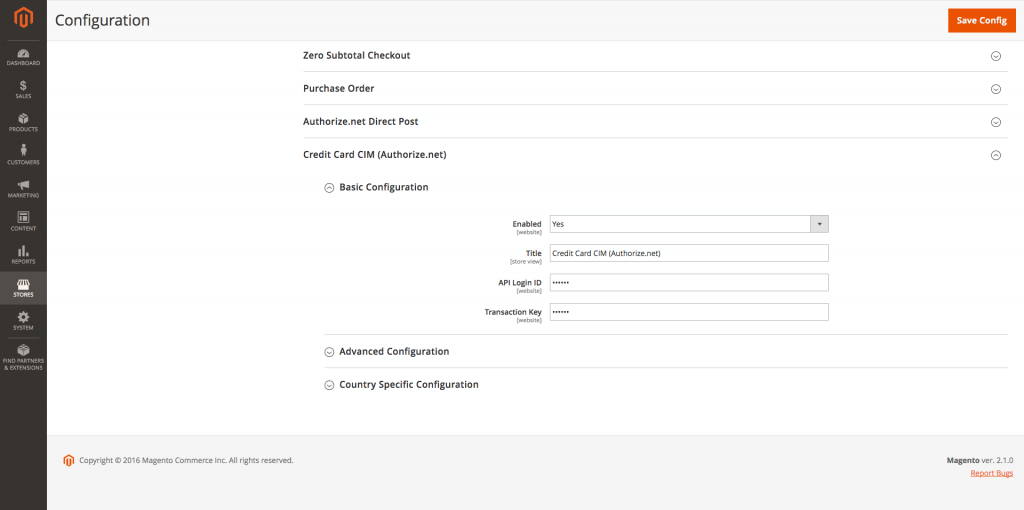1024x510 pixels.
Task: Open the System gear icon
Action: 23,320
